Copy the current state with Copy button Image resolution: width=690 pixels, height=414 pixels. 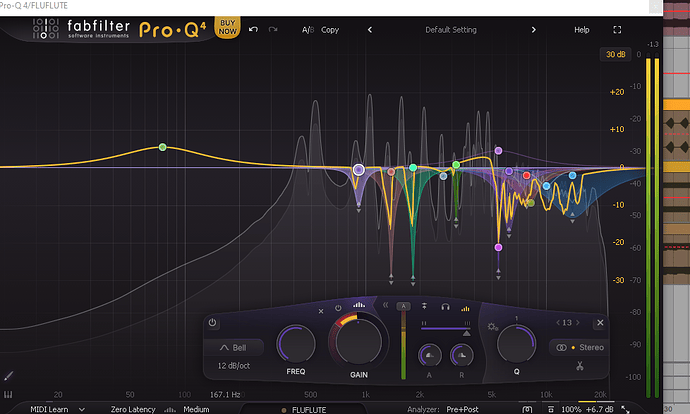330,30
